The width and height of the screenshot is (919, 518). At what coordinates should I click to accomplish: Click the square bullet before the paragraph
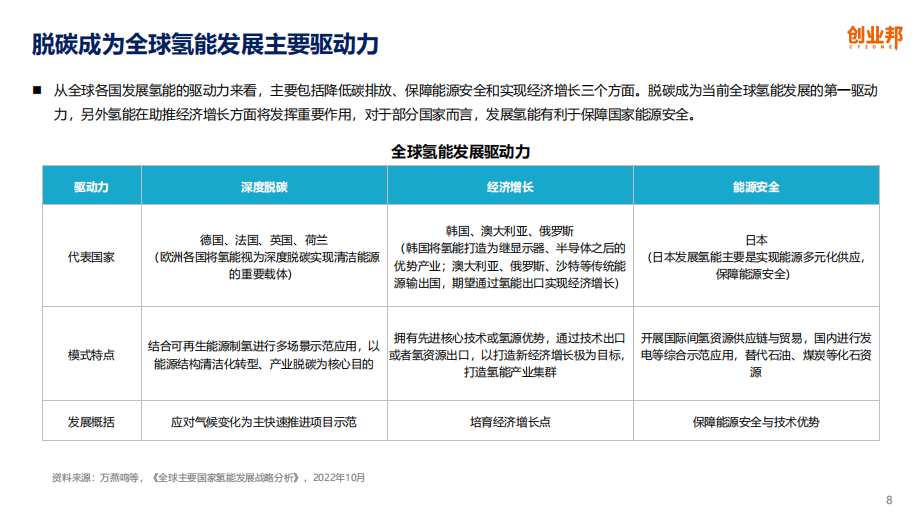[37, 90]
